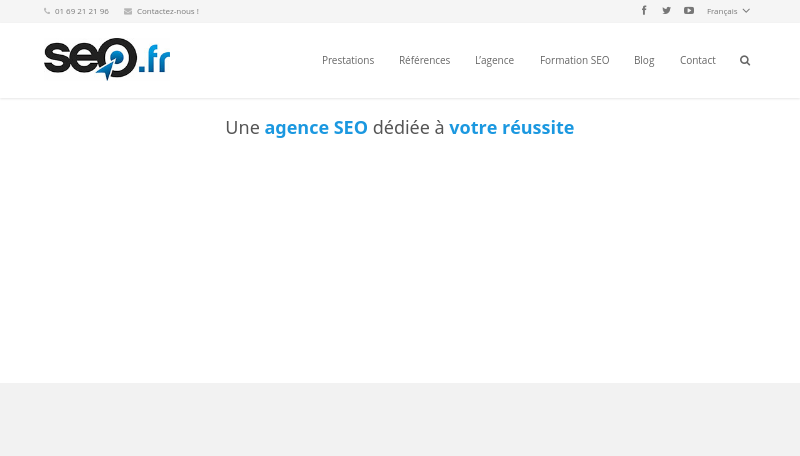Image resolution: width=800 pixels, height=456 pixels.
Task: Open the Twitter profile icon
Action: click(x=666, y=10)
